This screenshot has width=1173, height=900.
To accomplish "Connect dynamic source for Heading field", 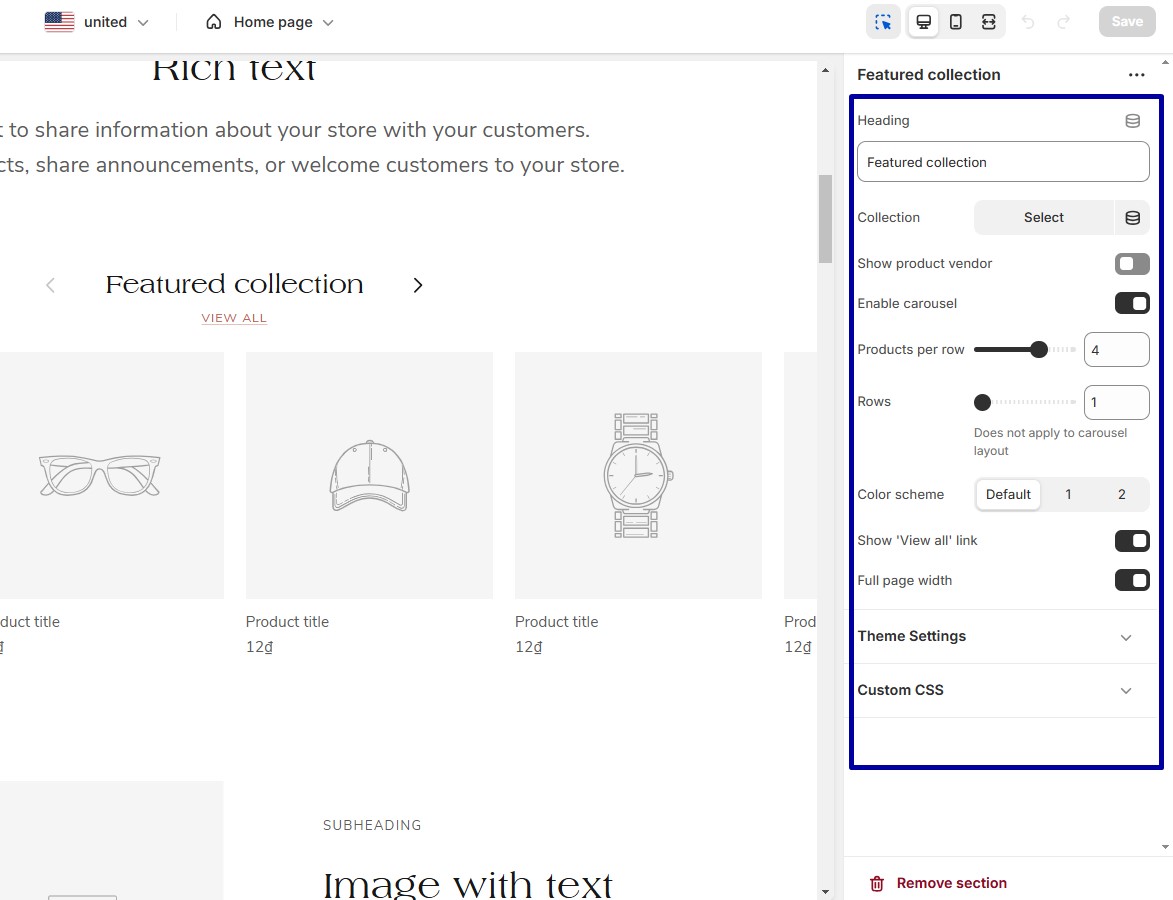I will coord(1133,120).
